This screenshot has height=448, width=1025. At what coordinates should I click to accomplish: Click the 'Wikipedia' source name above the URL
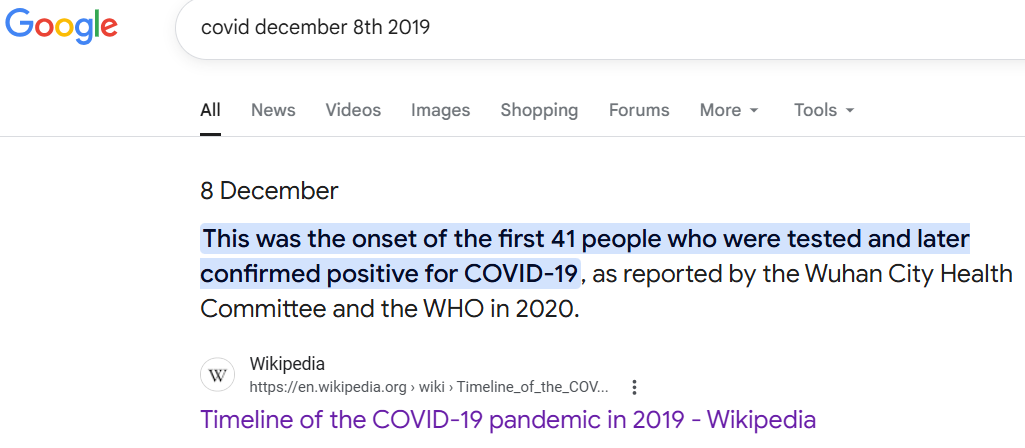coord(287,364)
